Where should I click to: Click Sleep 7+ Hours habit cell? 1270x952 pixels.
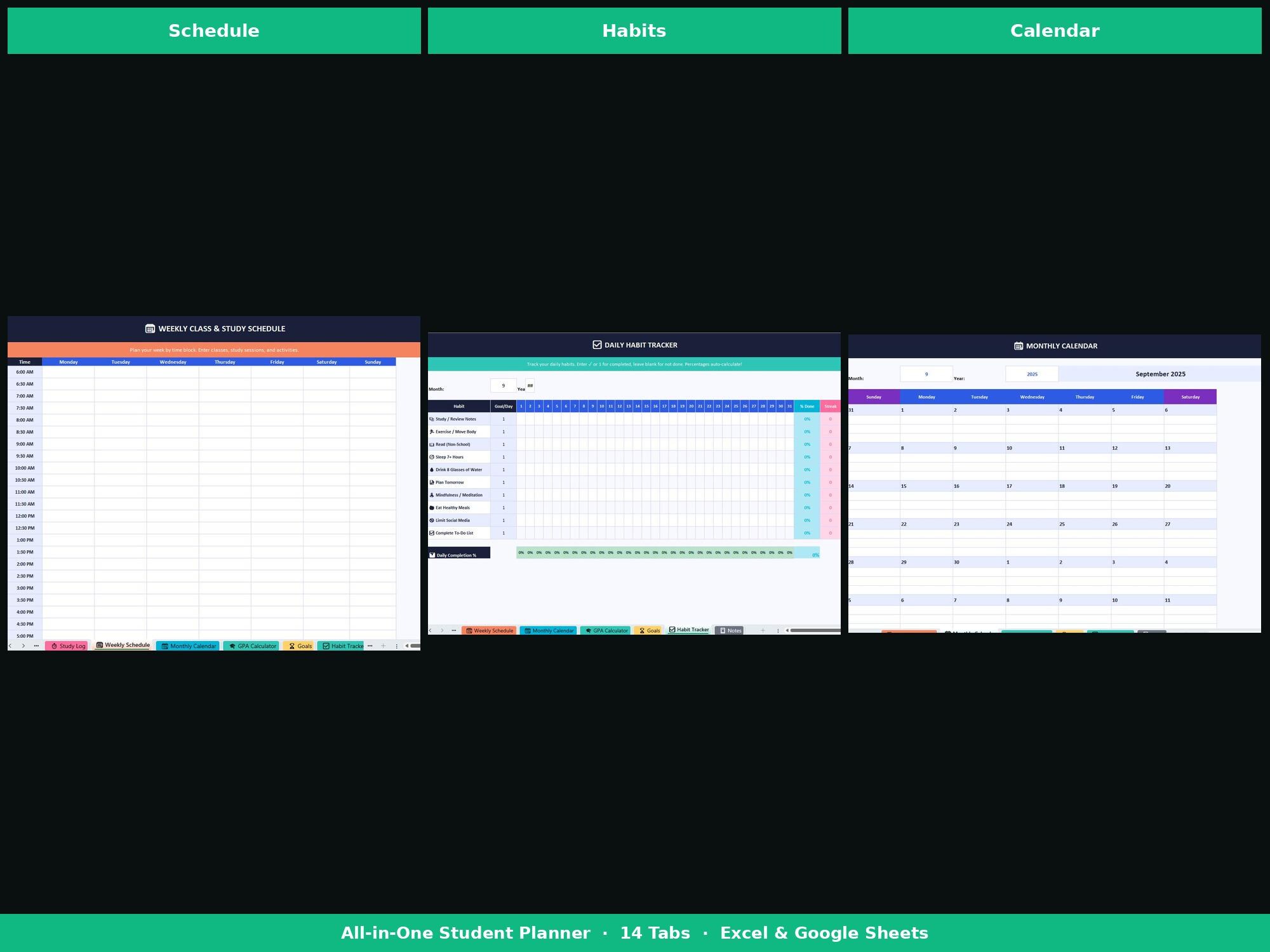coord(459,457)
